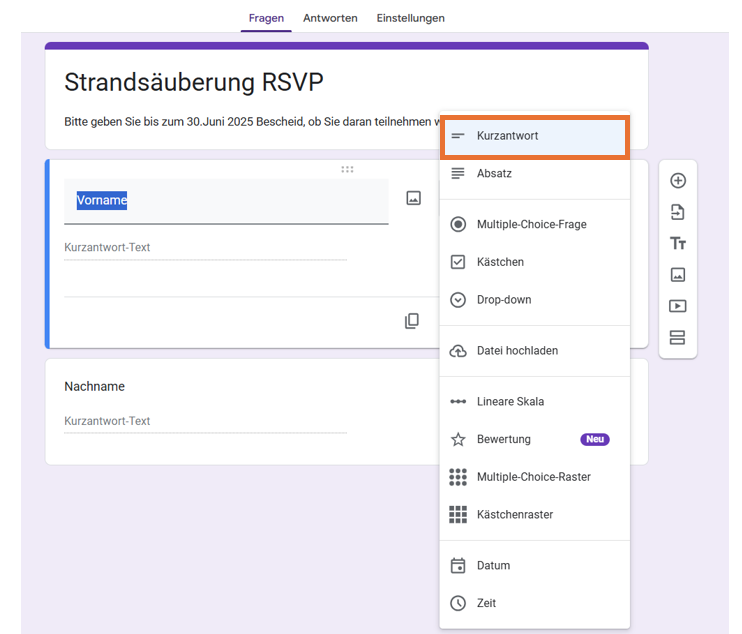Select the Fragen tab

266,18
